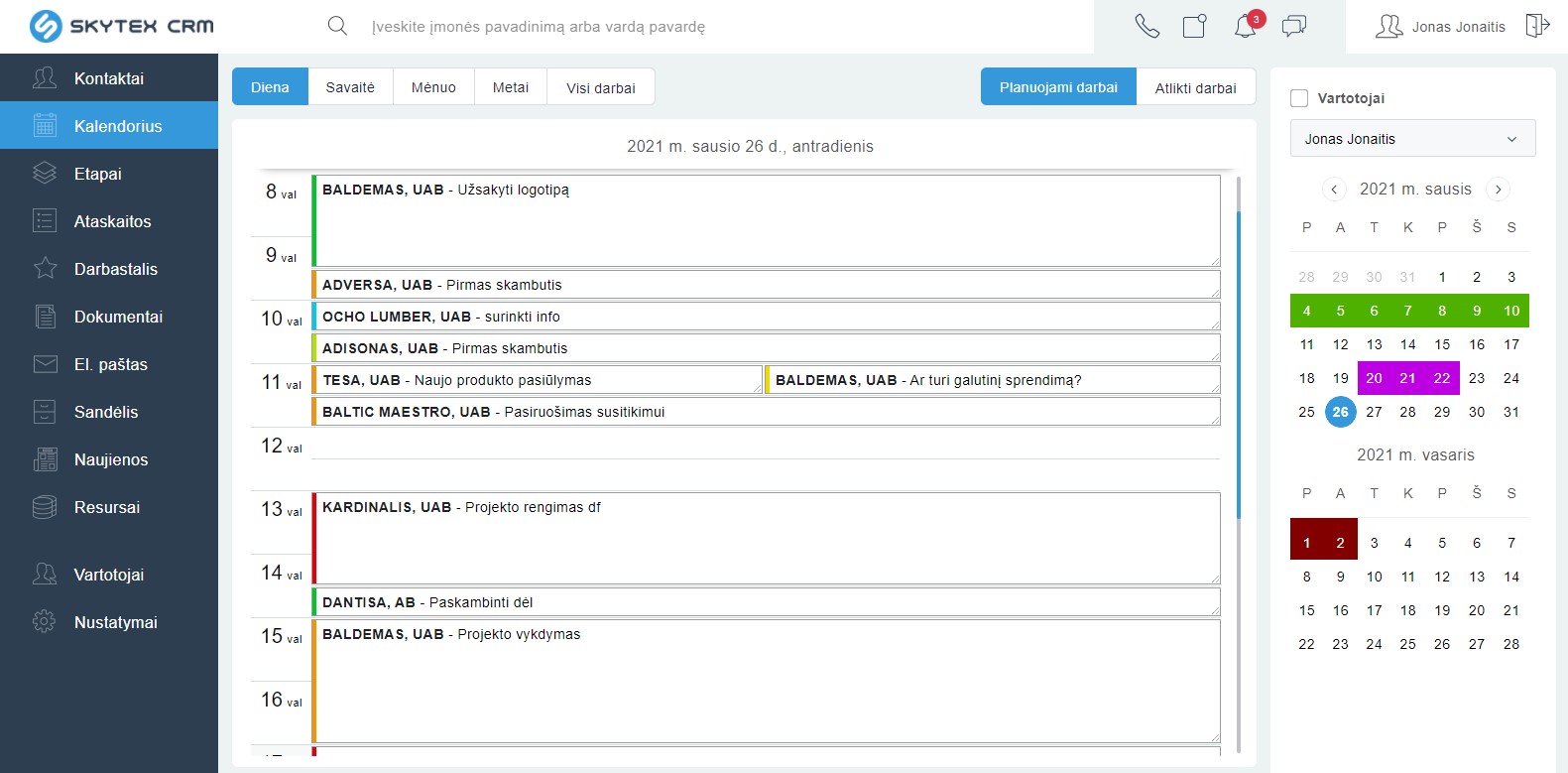Screen dimensions: 1568x773
Task: Select Planuojami darbai tab
Action: [x=1058, y=87]
